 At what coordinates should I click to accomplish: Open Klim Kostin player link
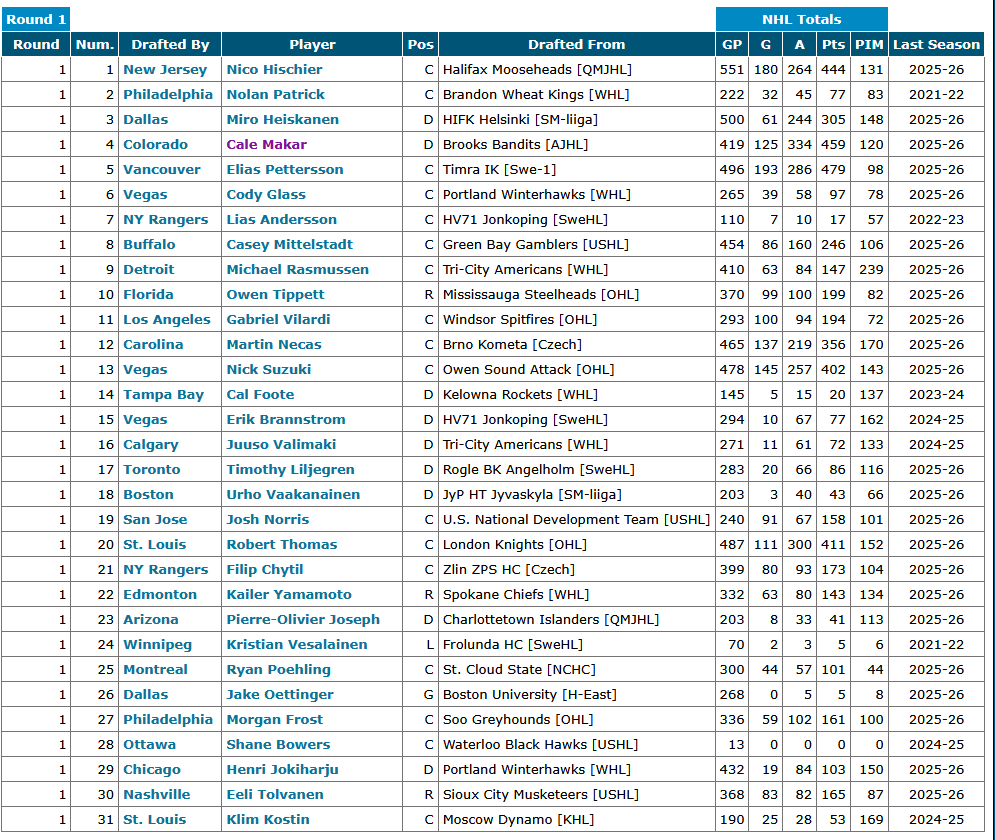268,819
